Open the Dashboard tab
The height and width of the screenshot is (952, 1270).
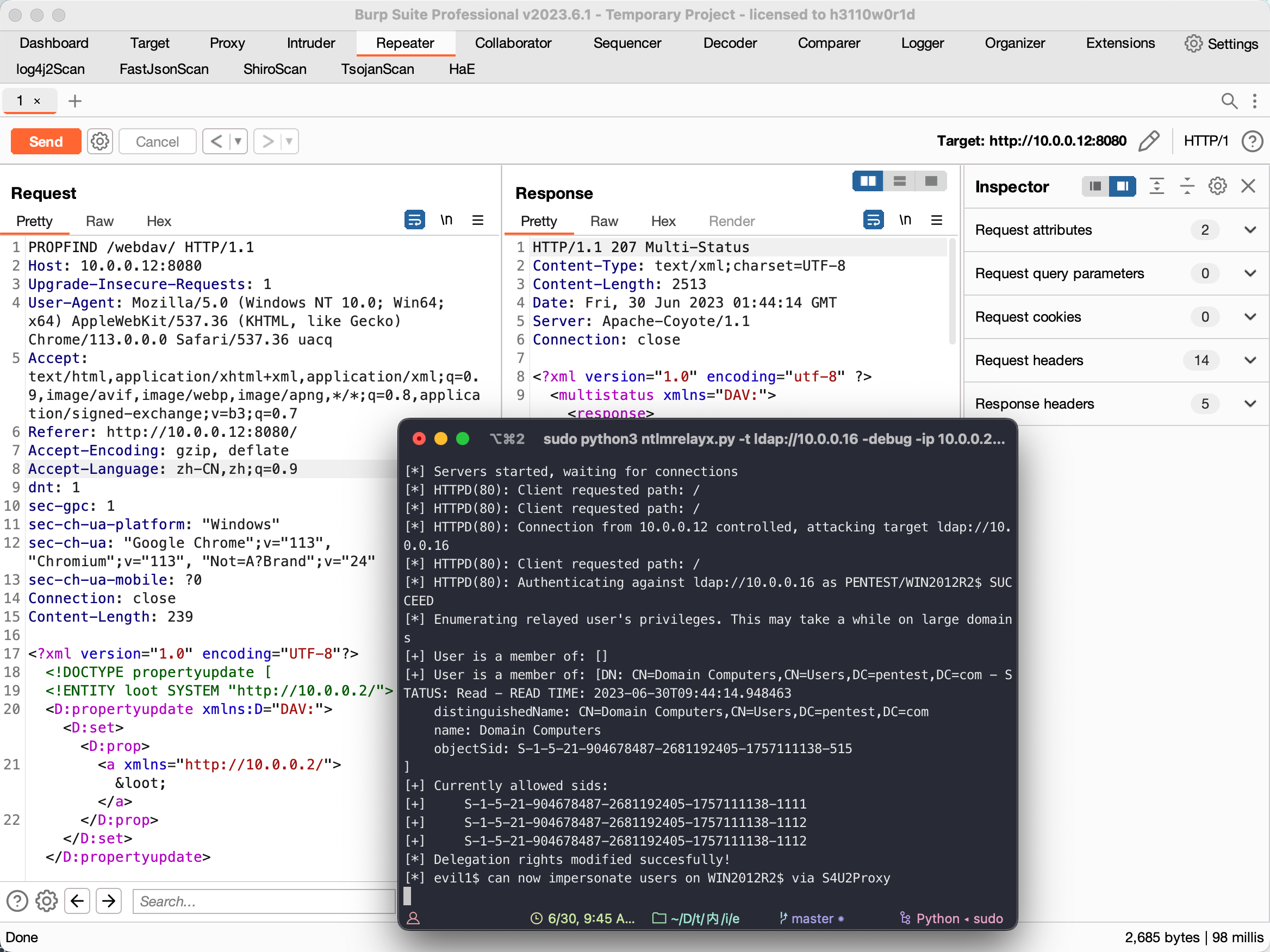pyautogui.click(x=54, y=43)
